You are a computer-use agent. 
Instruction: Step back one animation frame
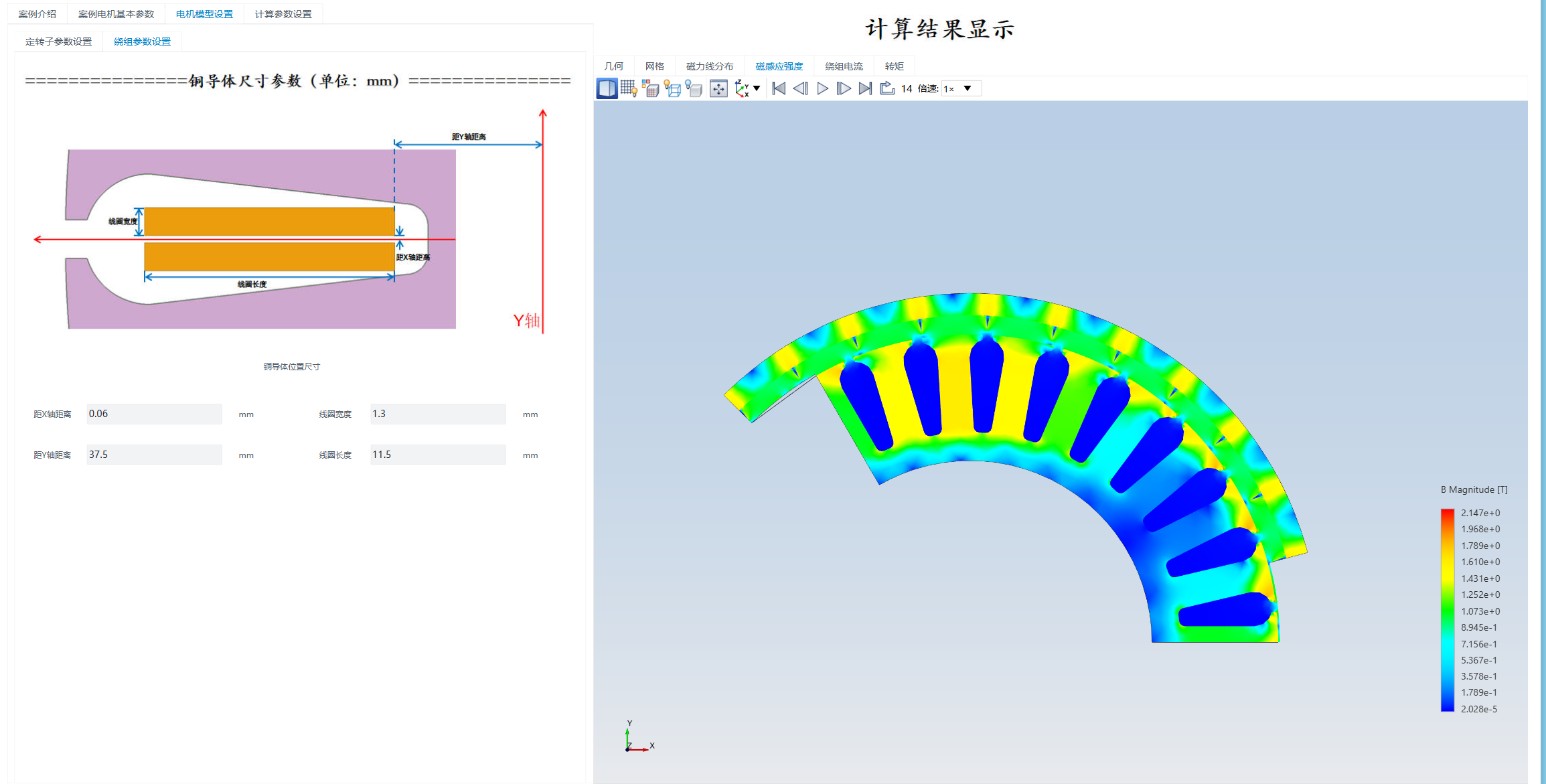801,88
